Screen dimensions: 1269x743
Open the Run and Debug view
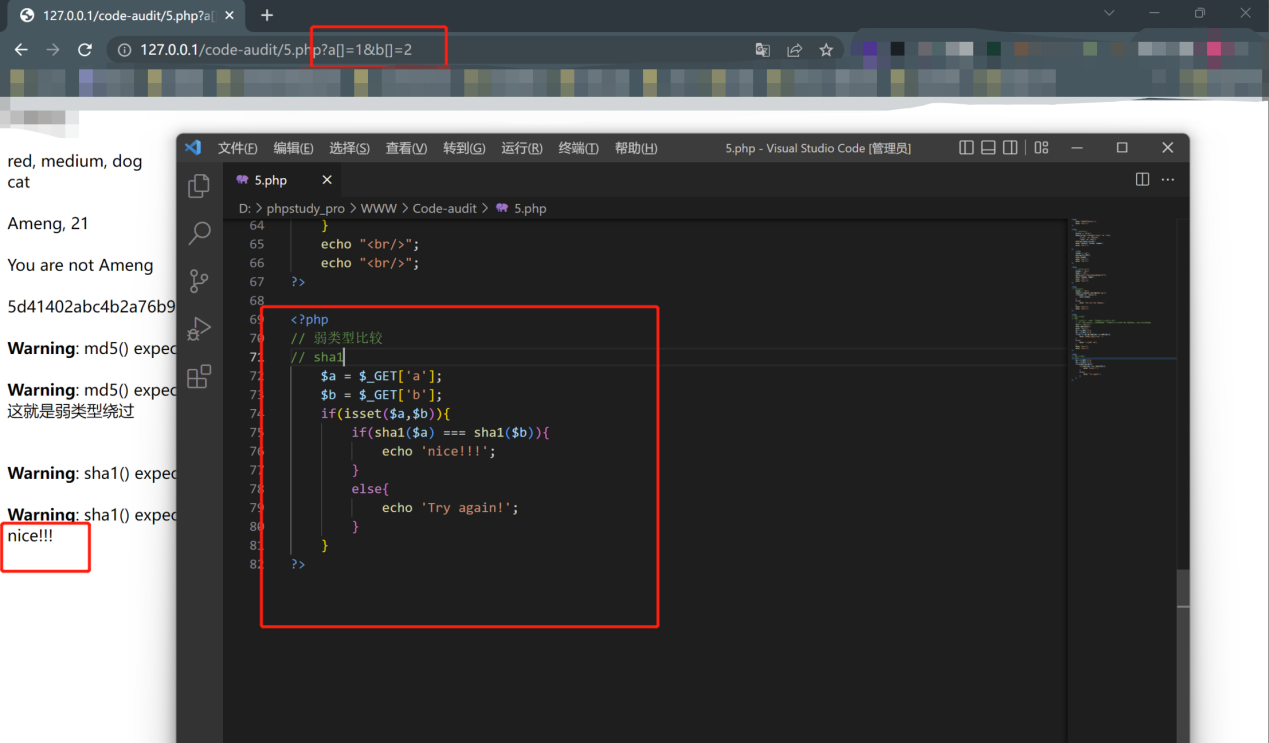pos(199,328)
